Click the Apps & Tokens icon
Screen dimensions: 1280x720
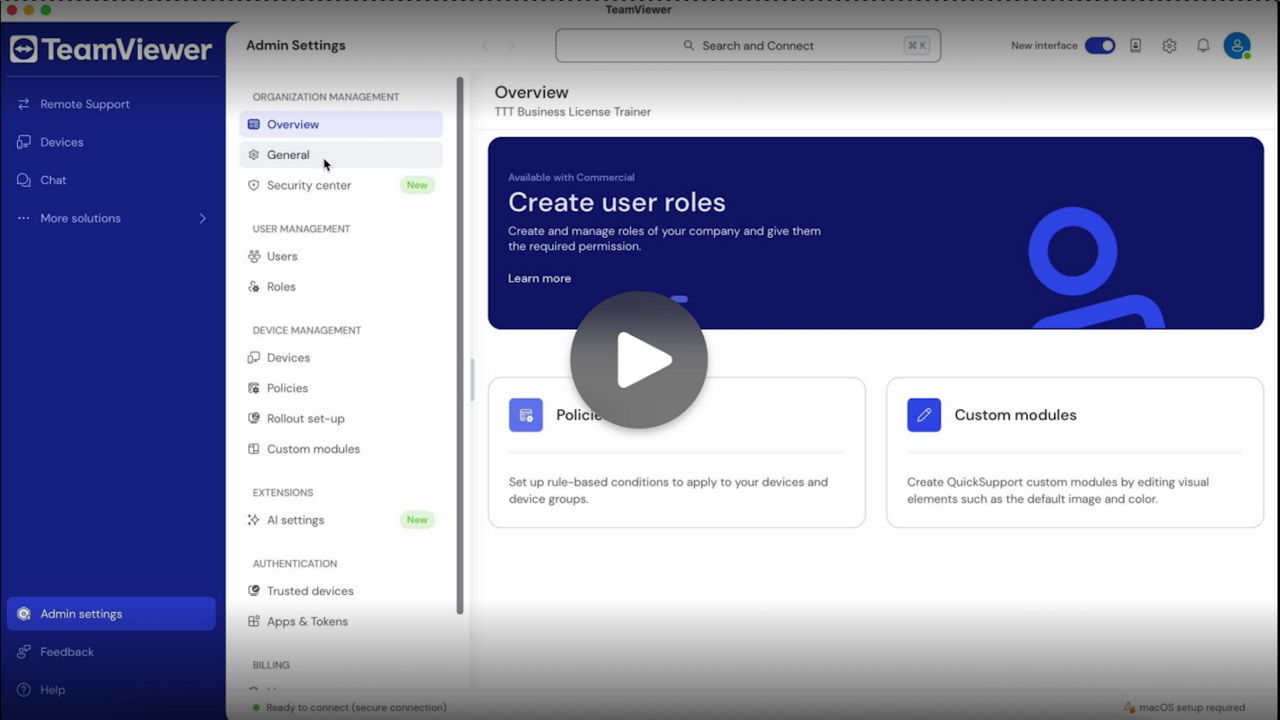pyautogui.click(x=254, y=622)
